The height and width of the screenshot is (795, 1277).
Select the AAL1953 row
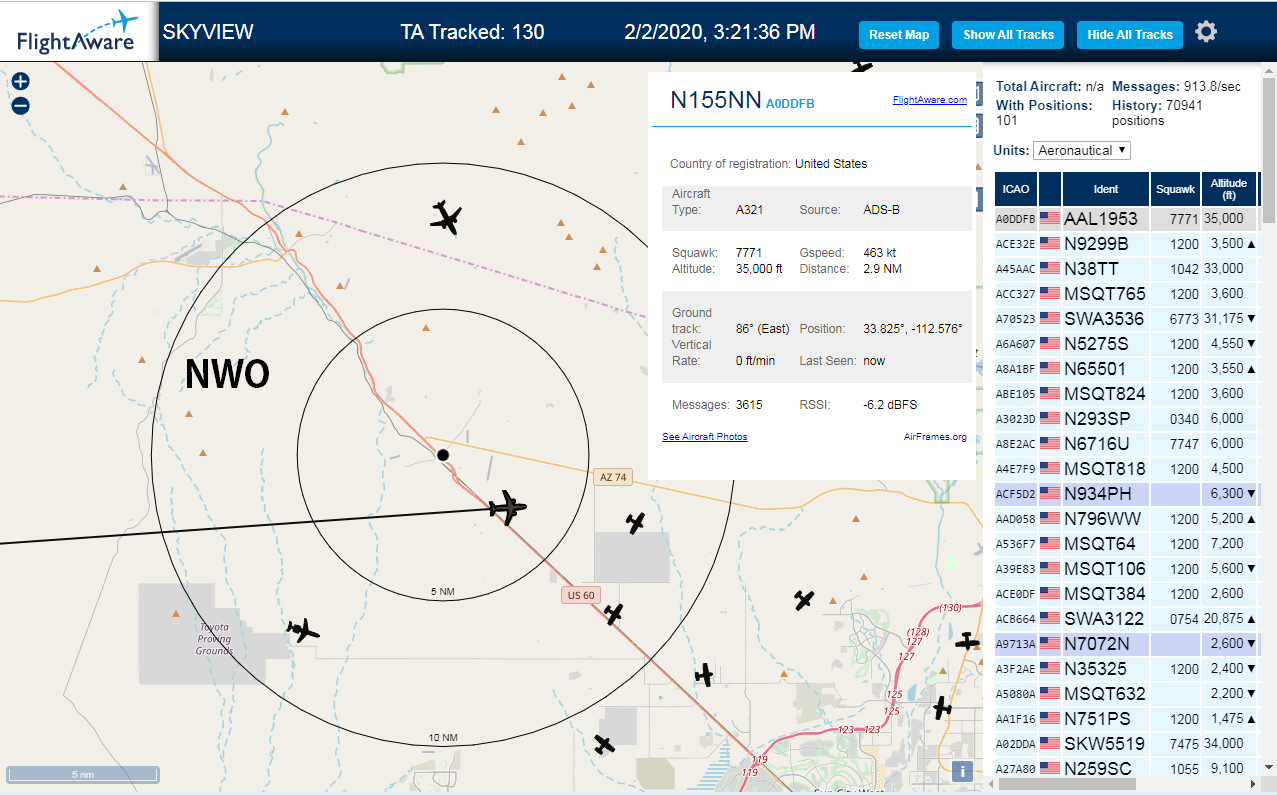point(1127,219)
